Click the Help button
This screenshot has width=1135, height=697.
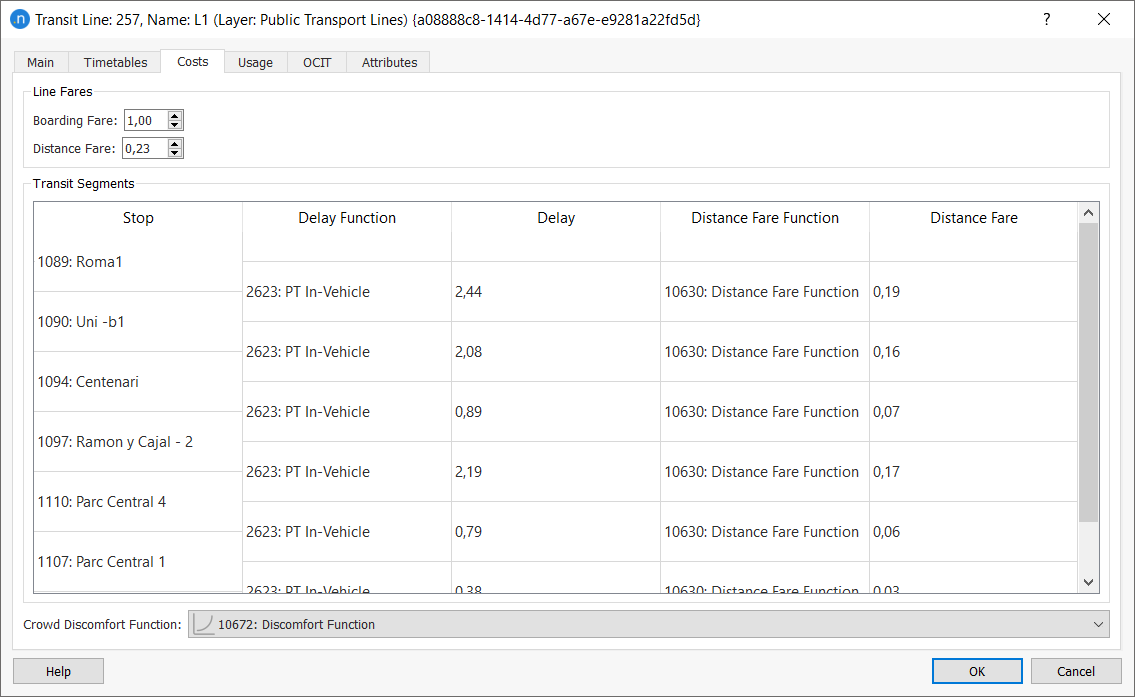coord(57,670)
